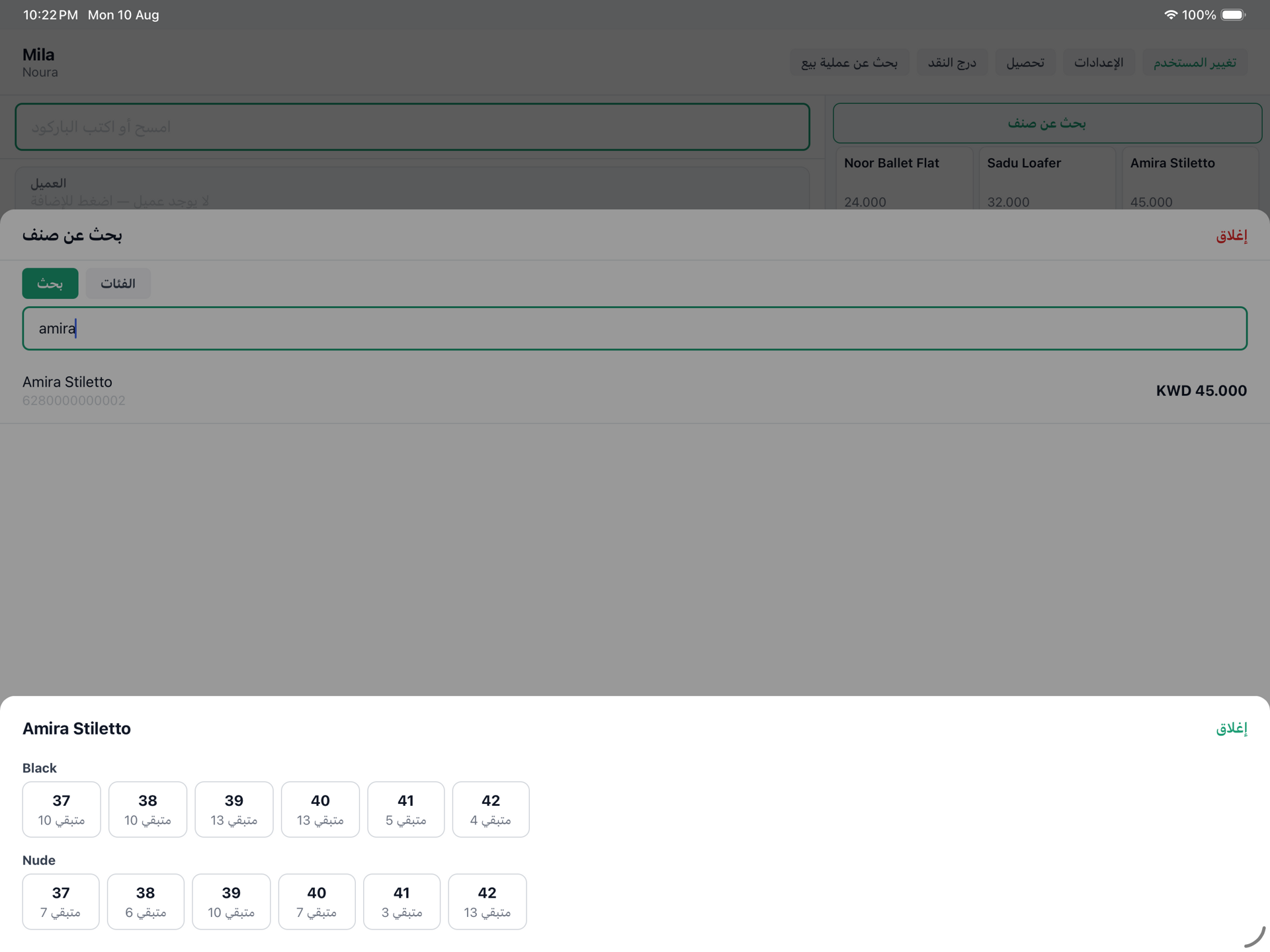Open the العميل customer field to add customer

(x=412, y=189)
